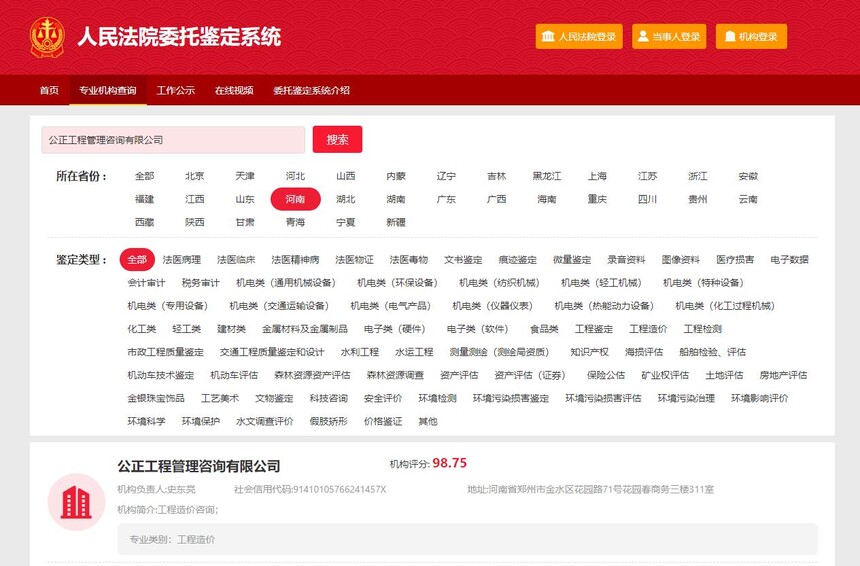Pick 知识产权 appraisal type filter

[x=589, y=352]
